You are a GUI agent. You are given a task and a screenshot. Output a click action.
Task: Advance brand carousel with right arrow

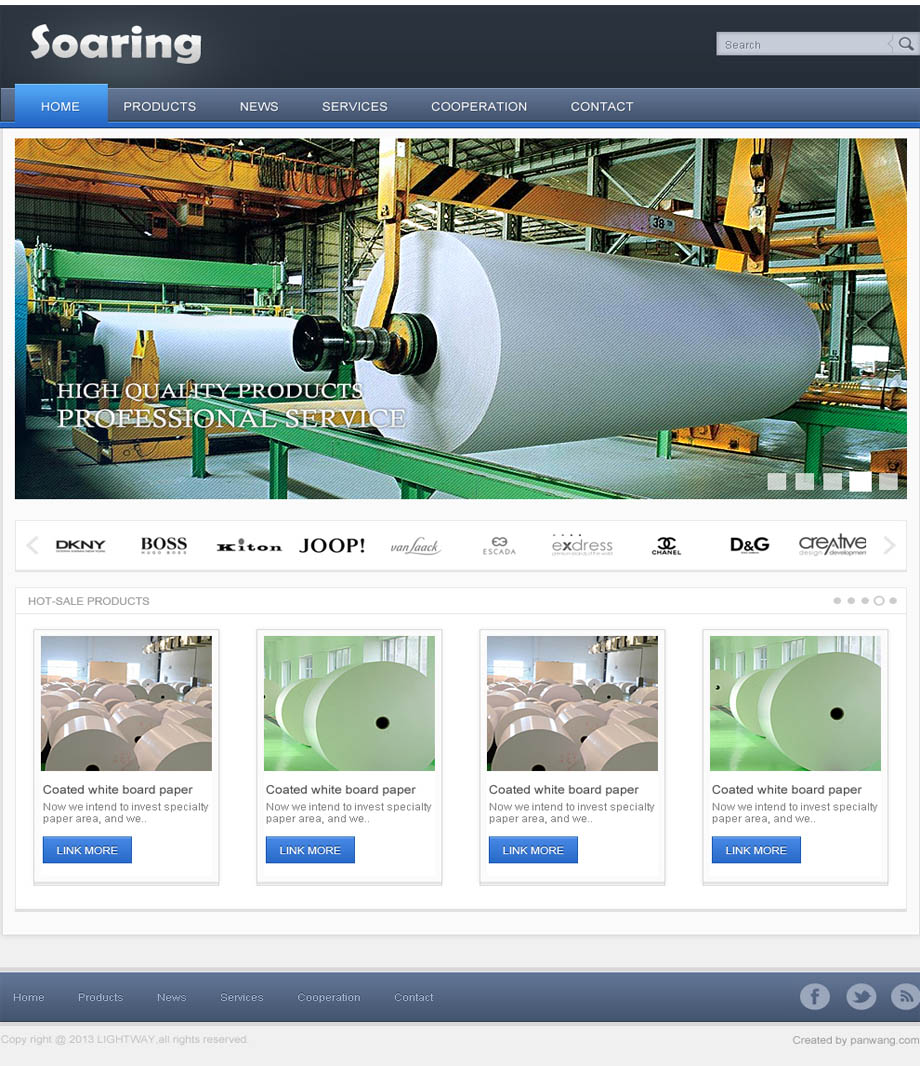pyautogui.click(x=889, y=545)
